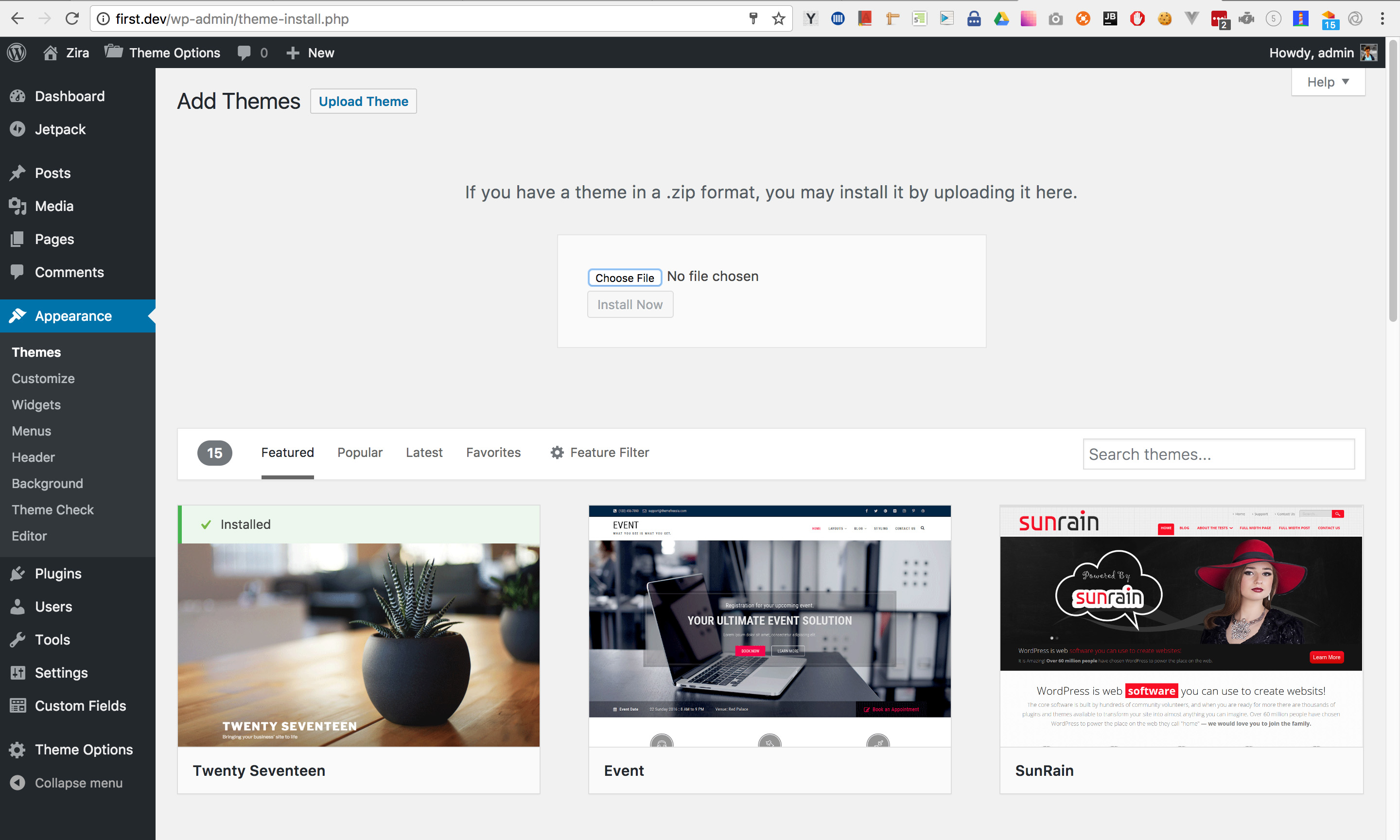Open Theme Check submenu item

(52, 509)
